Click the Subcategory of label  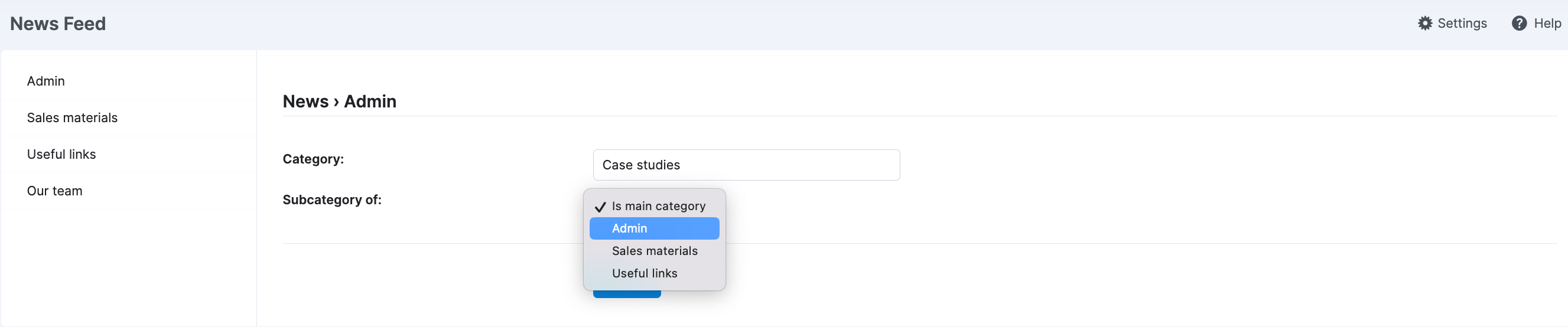(x=332, y=200)
